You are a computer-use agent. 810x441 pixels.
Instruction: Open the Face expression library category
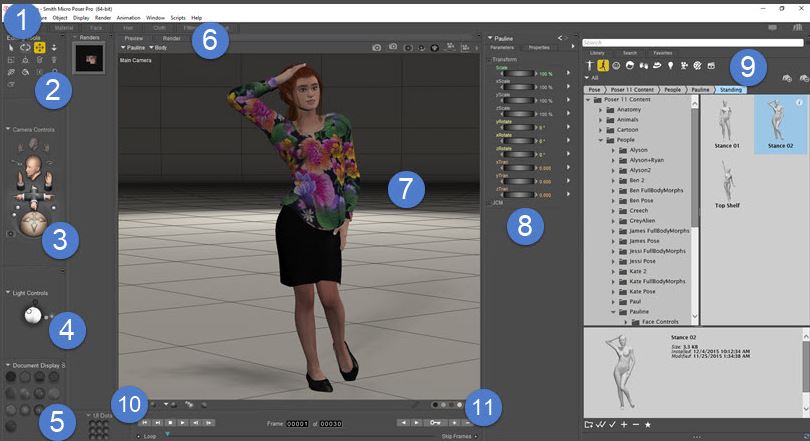click(x=616, y=66)
